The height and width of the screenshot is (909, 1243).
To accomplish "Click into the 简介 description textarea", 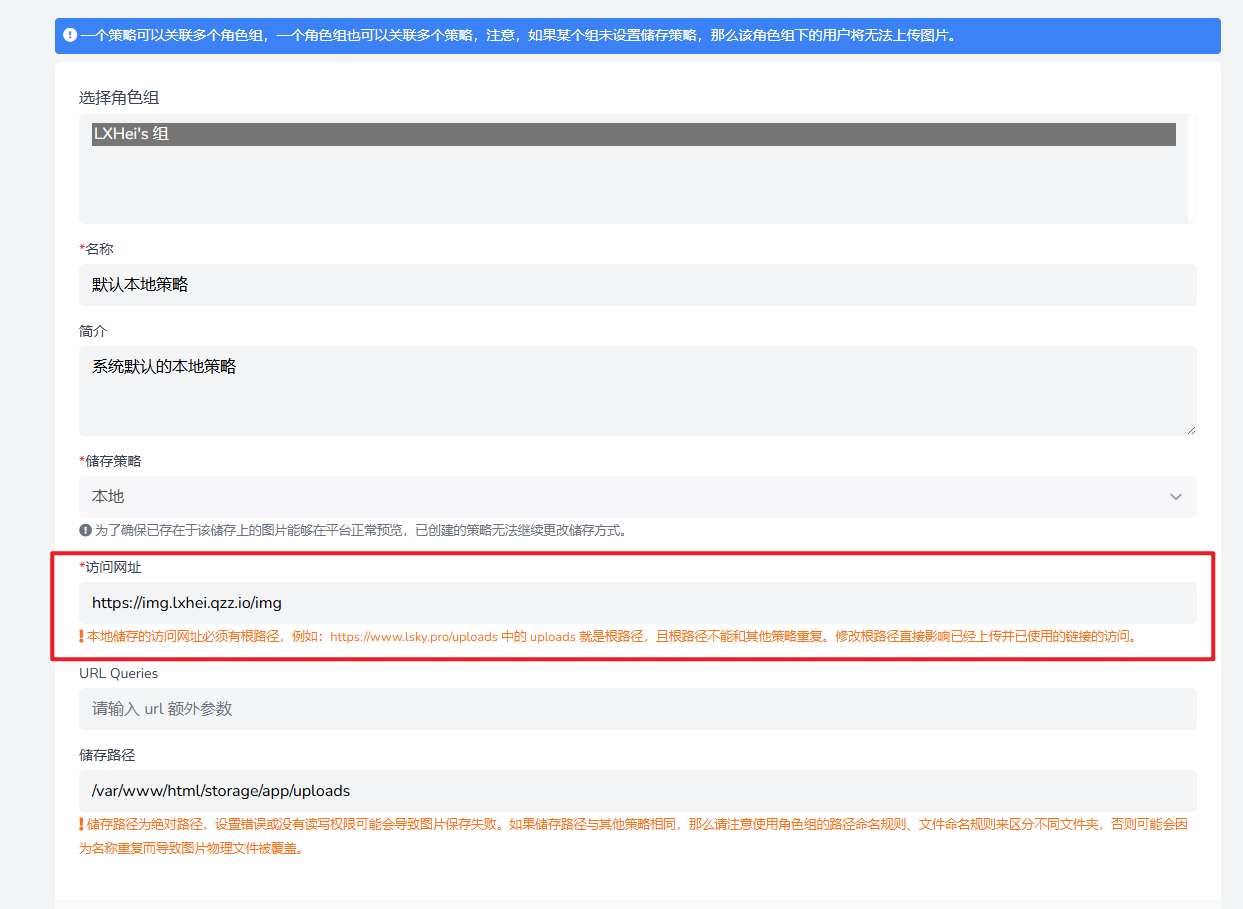I will click(x=637, y=391).
